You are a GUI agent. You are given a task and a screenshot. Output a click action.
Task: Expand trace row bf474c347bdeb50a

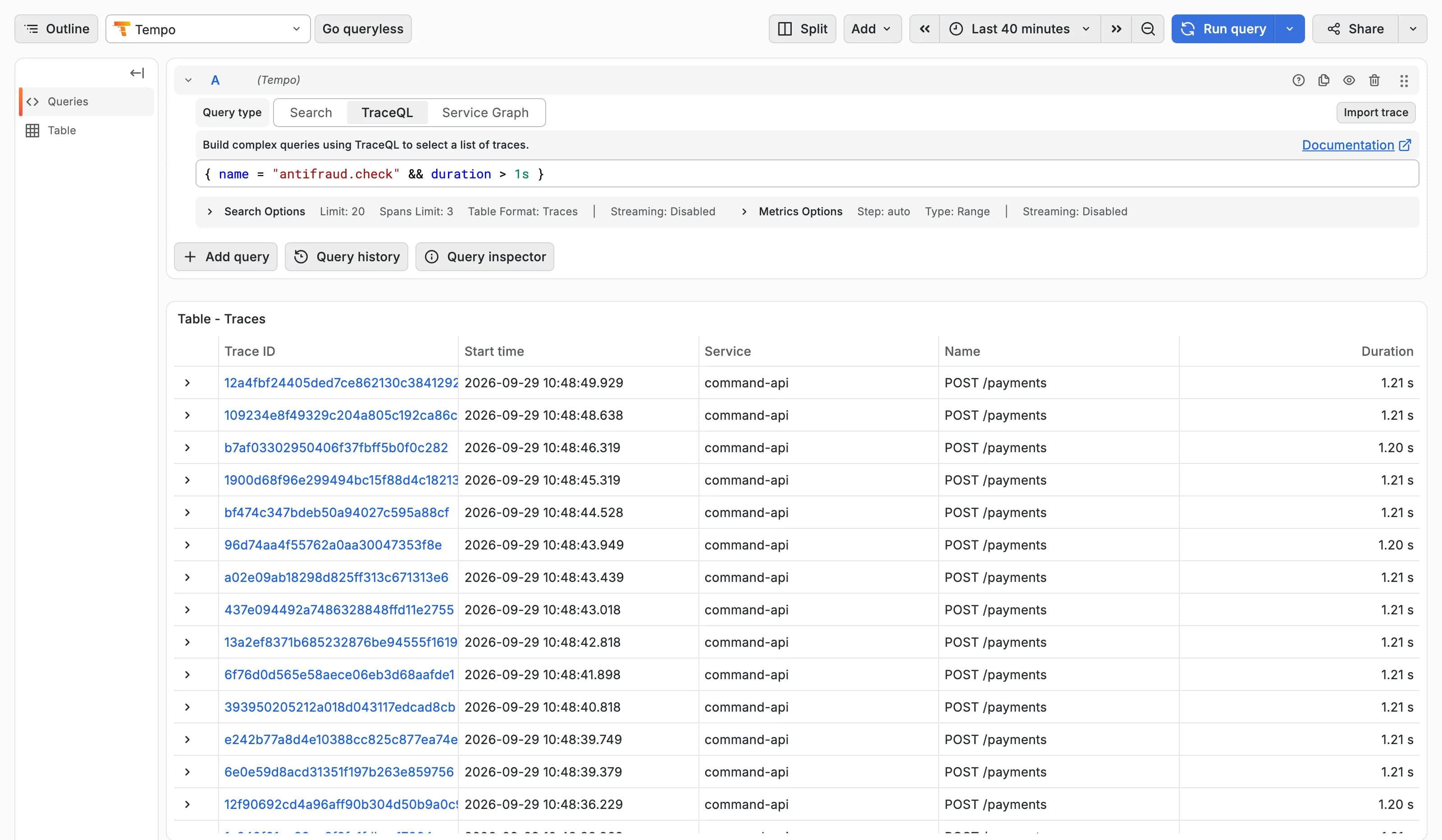coord(187,513)
